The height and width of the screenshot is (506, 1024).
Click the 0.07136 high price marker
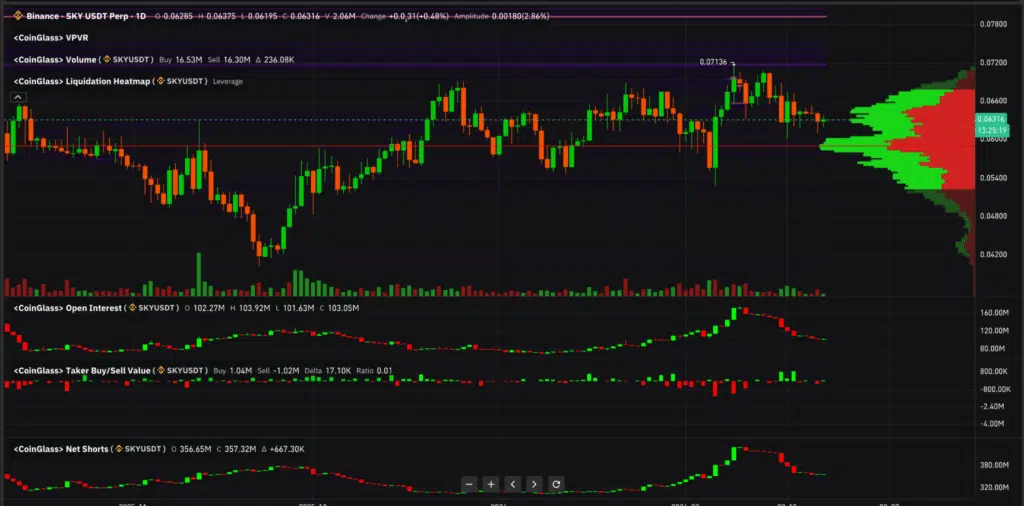[713, 63]
